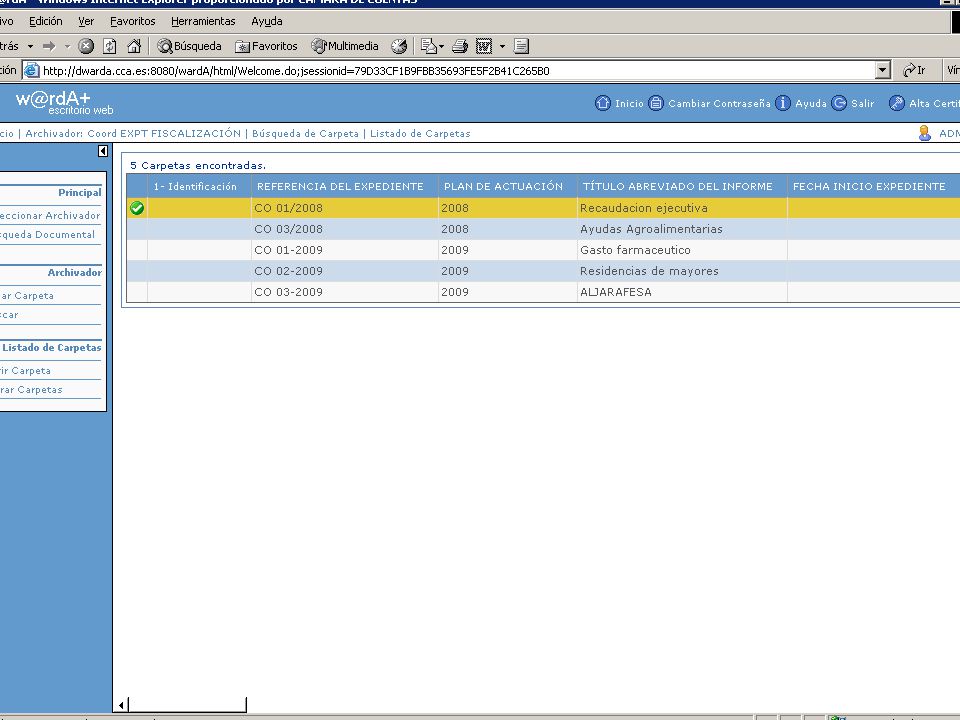Select the CO 01/2008 folder row
The height and width of the screenshot is (720, 960).
tap(543, 208)
